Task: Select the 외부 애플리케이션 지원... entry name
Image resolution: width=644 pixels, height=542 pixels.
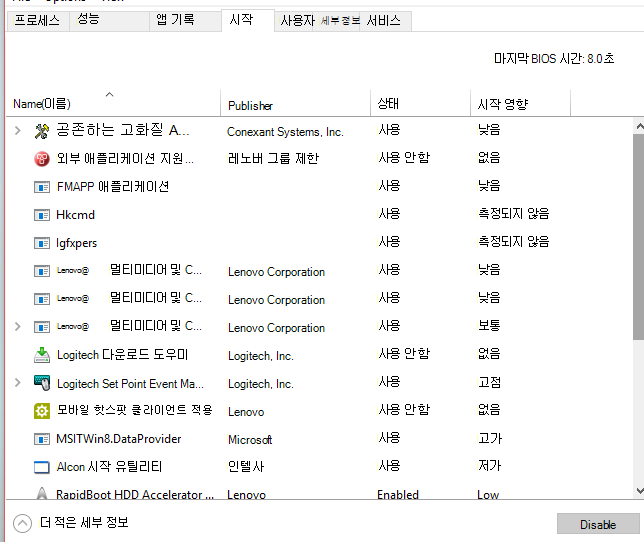Action: pos(125,158)
